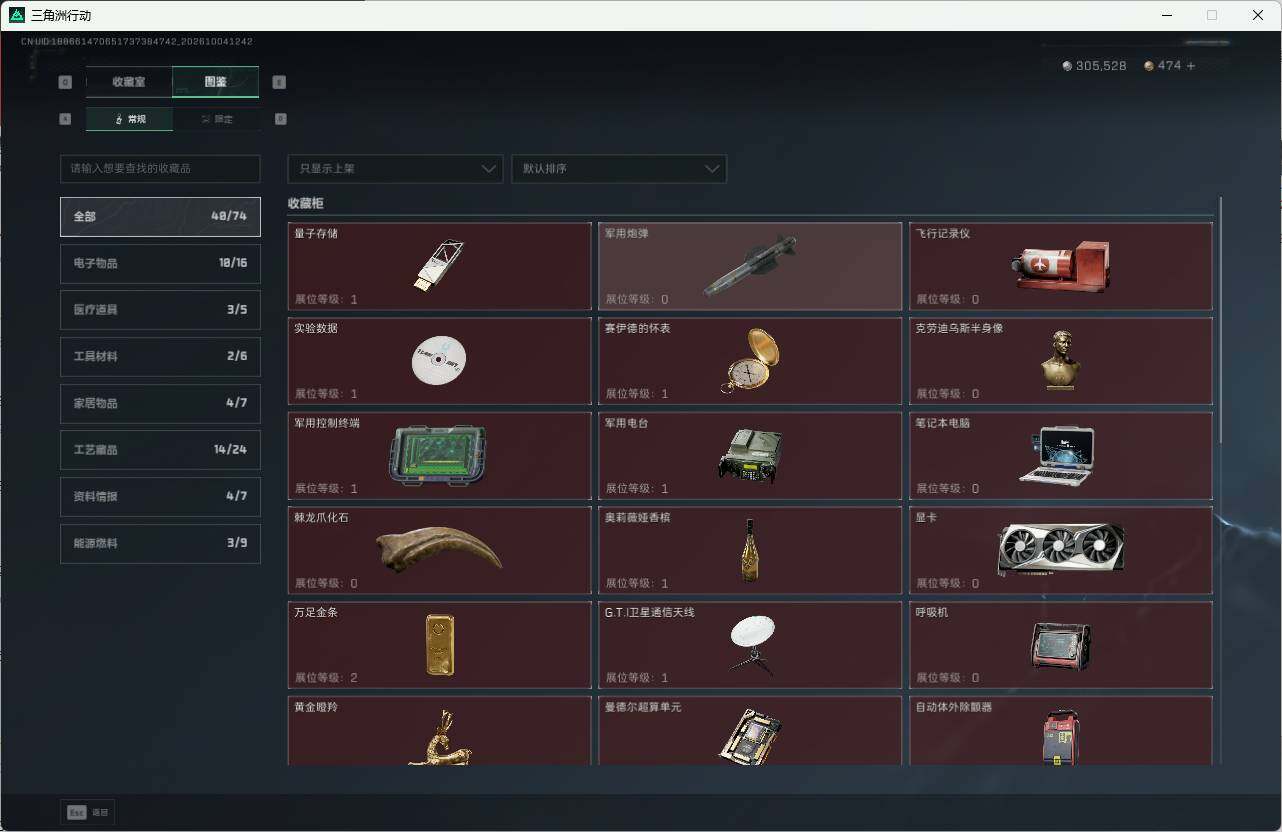The width and height of the screenshot is (1282, 832).
Task: Switch to the 收藏室 tab
Action: point(129,82)
